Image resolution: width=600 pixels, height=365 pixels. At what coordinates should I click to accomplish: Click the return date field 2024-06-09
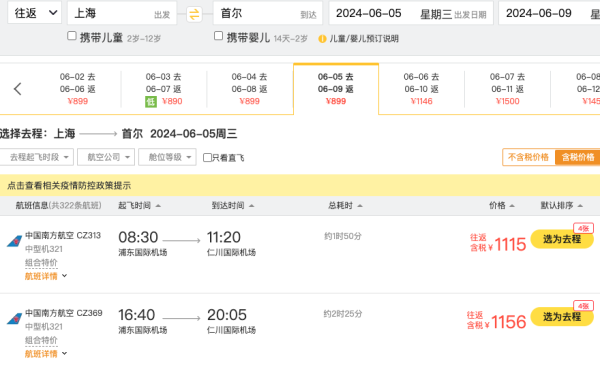click(x=549, y=13)
